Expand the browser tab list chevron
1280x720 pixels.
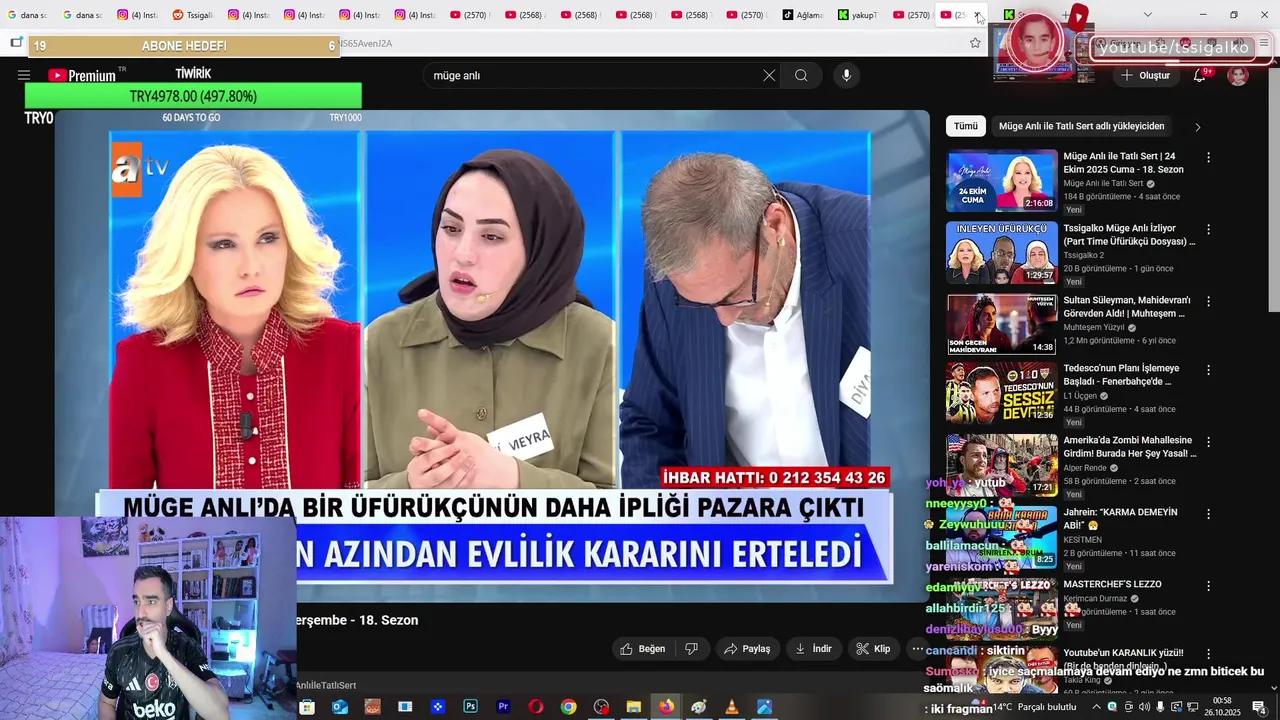pyautogui.click(x=1147, y=15)
